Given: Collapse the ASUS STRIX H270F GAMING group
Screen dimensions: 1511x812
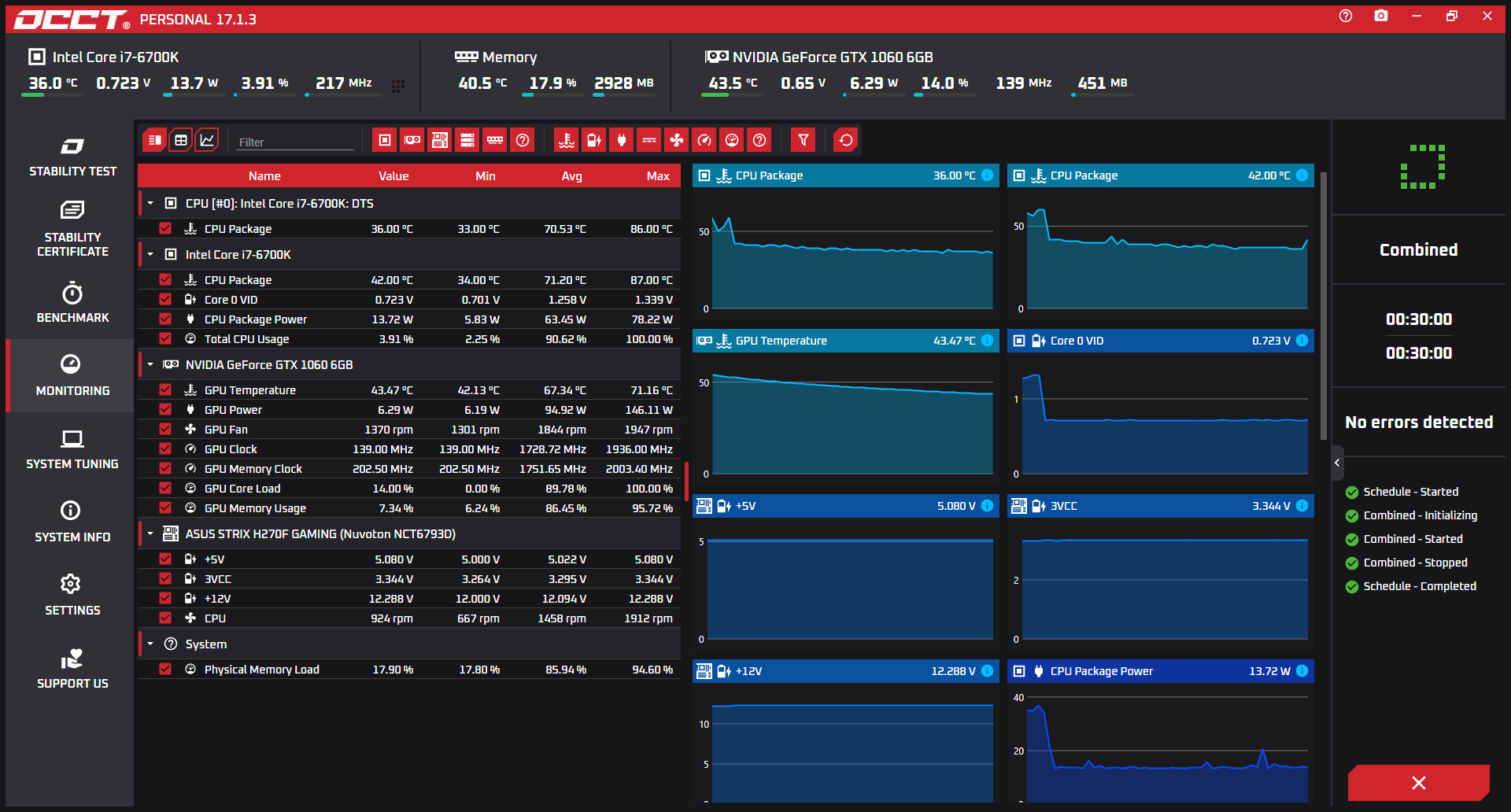Looking at the screenshot, I should click(x=150, y=533).
